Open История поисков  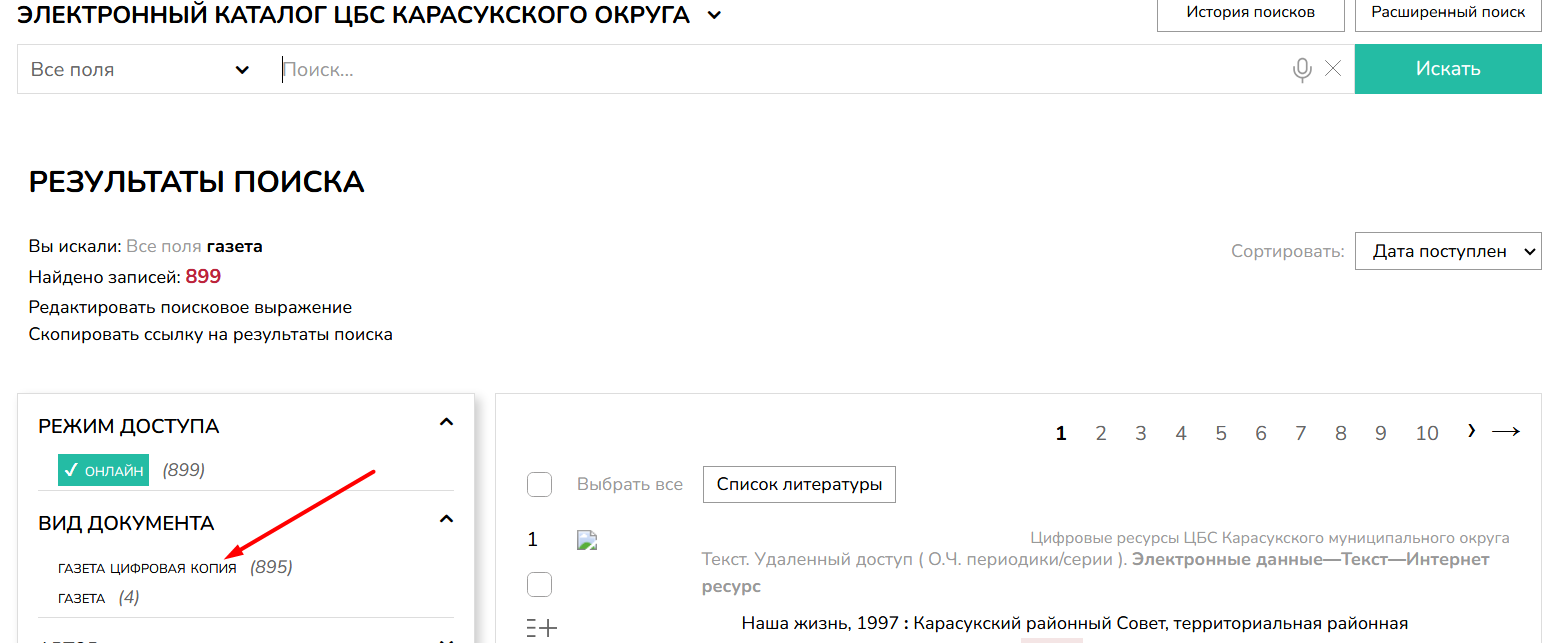(1250, 13)
